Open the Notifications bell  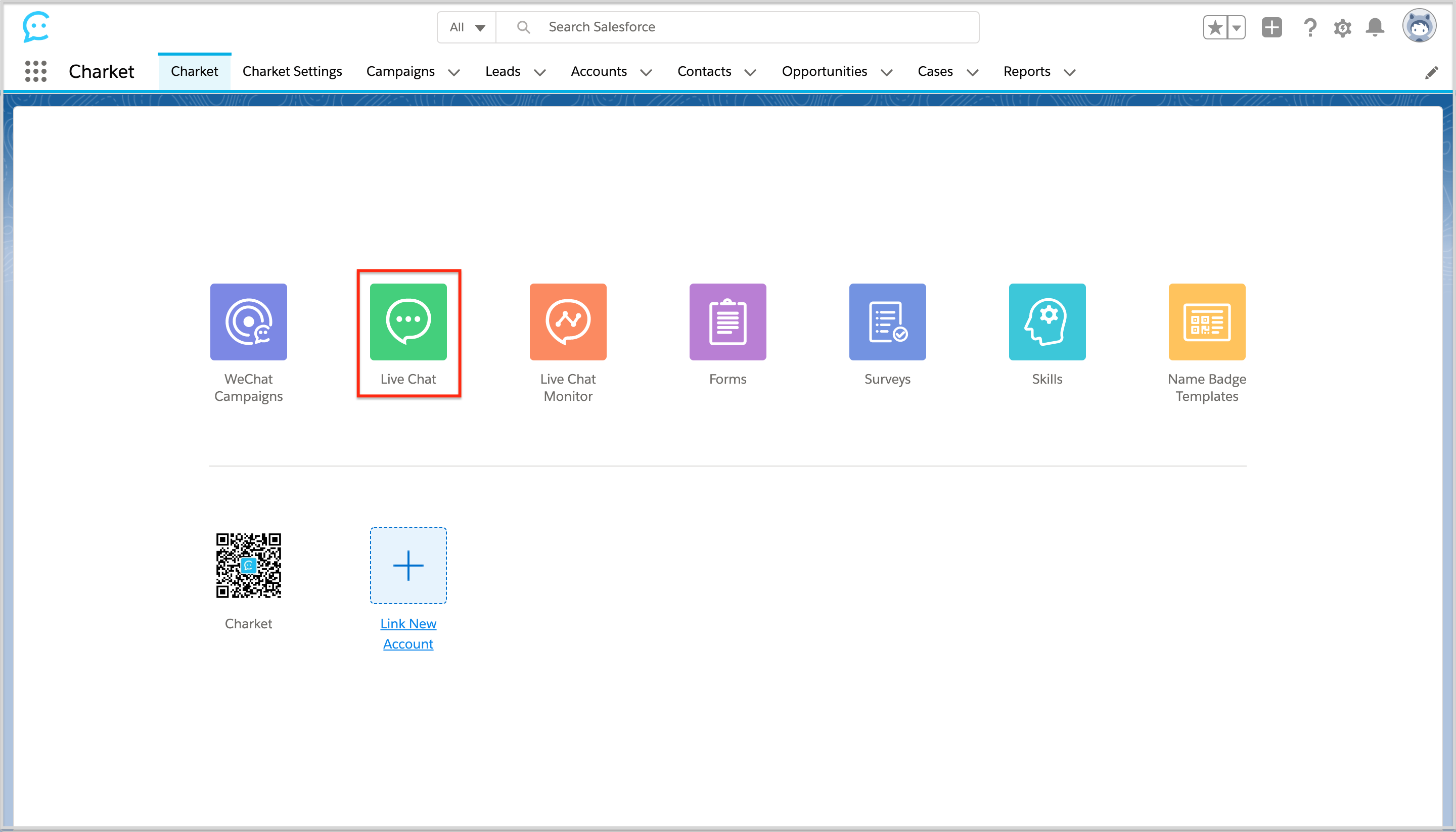(1375, 27)
